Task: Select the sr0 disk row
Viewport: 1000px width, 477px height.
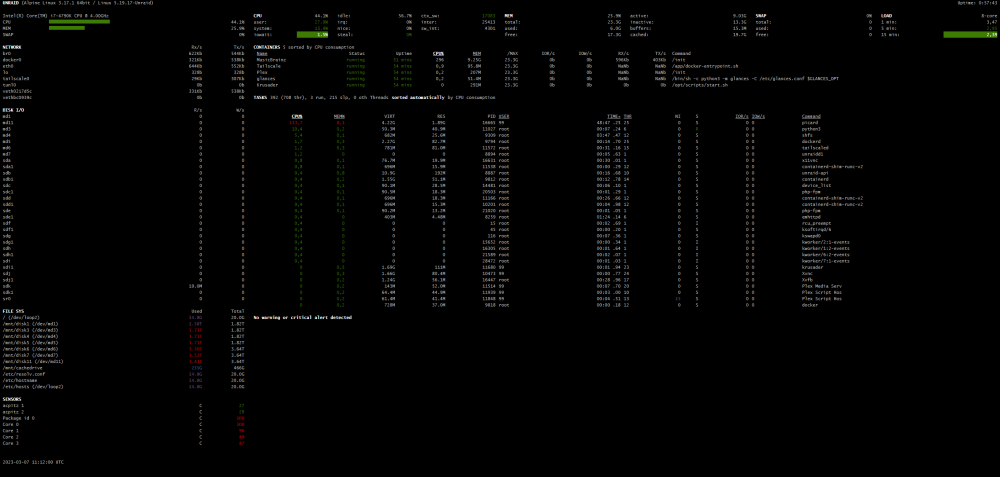Action: (x=123, y=298)
